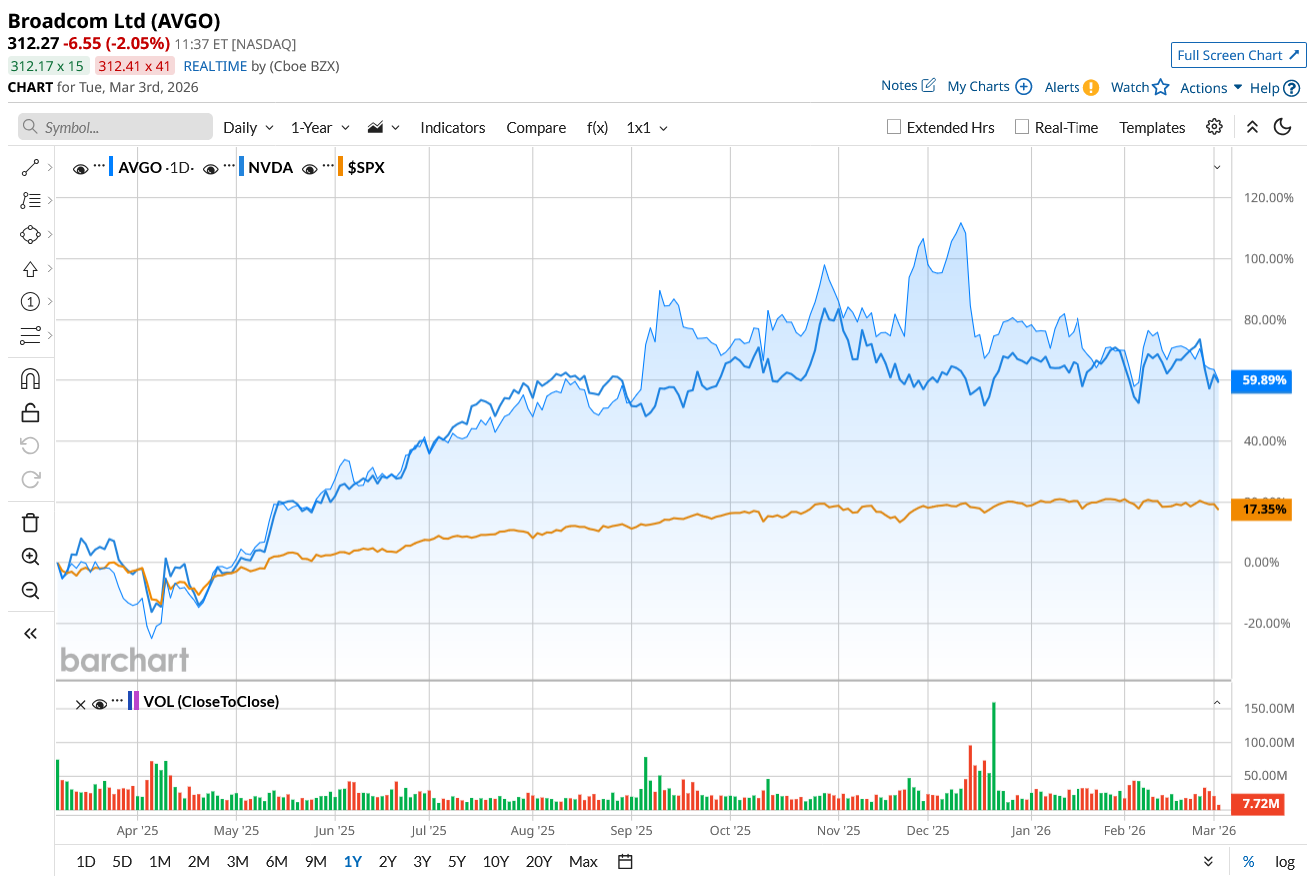Switch to dark mode with moon icon
The width and height of the screenshot is (1308, 876).
click(x=1282, y=127)
